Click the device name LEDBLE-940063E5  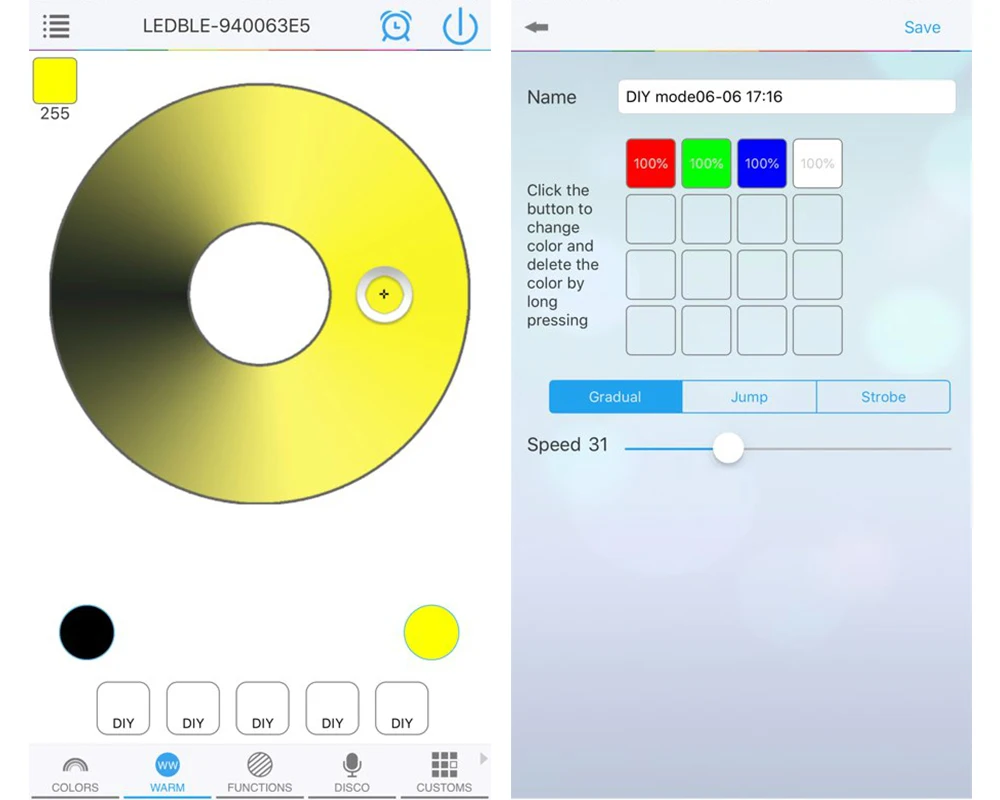[x=226, y=26]
